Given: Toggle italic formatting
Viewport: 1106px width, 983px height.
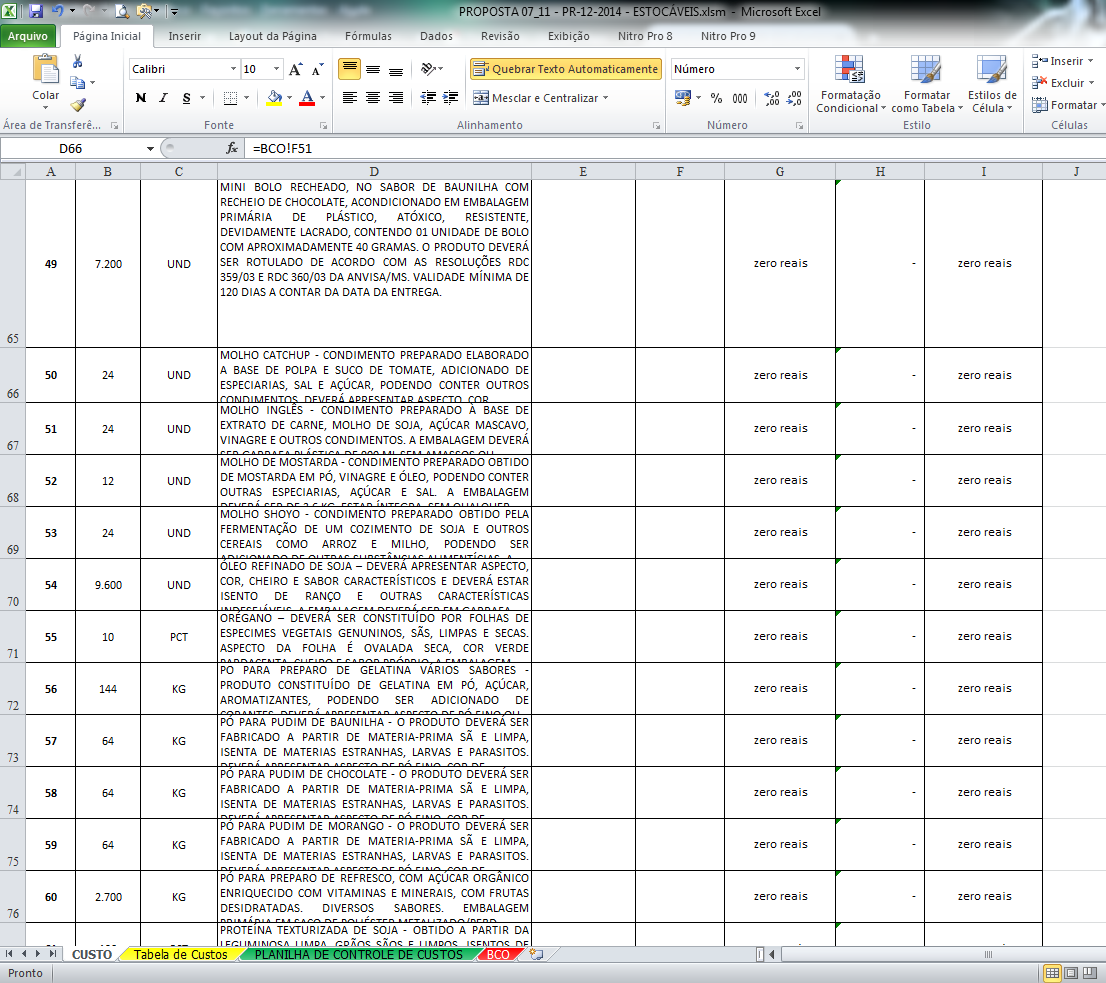Looking at the screenshot, I should click(163, 98).
